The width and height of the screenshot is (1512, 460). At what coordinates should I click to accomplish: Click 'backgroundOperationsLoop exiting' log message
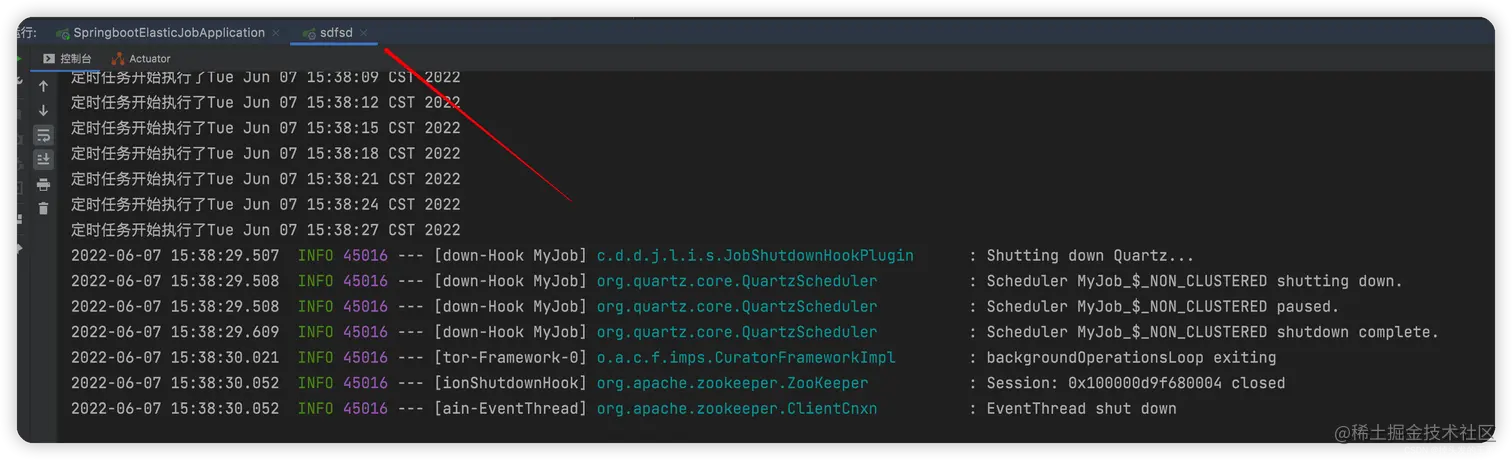tap(1131, 358)
